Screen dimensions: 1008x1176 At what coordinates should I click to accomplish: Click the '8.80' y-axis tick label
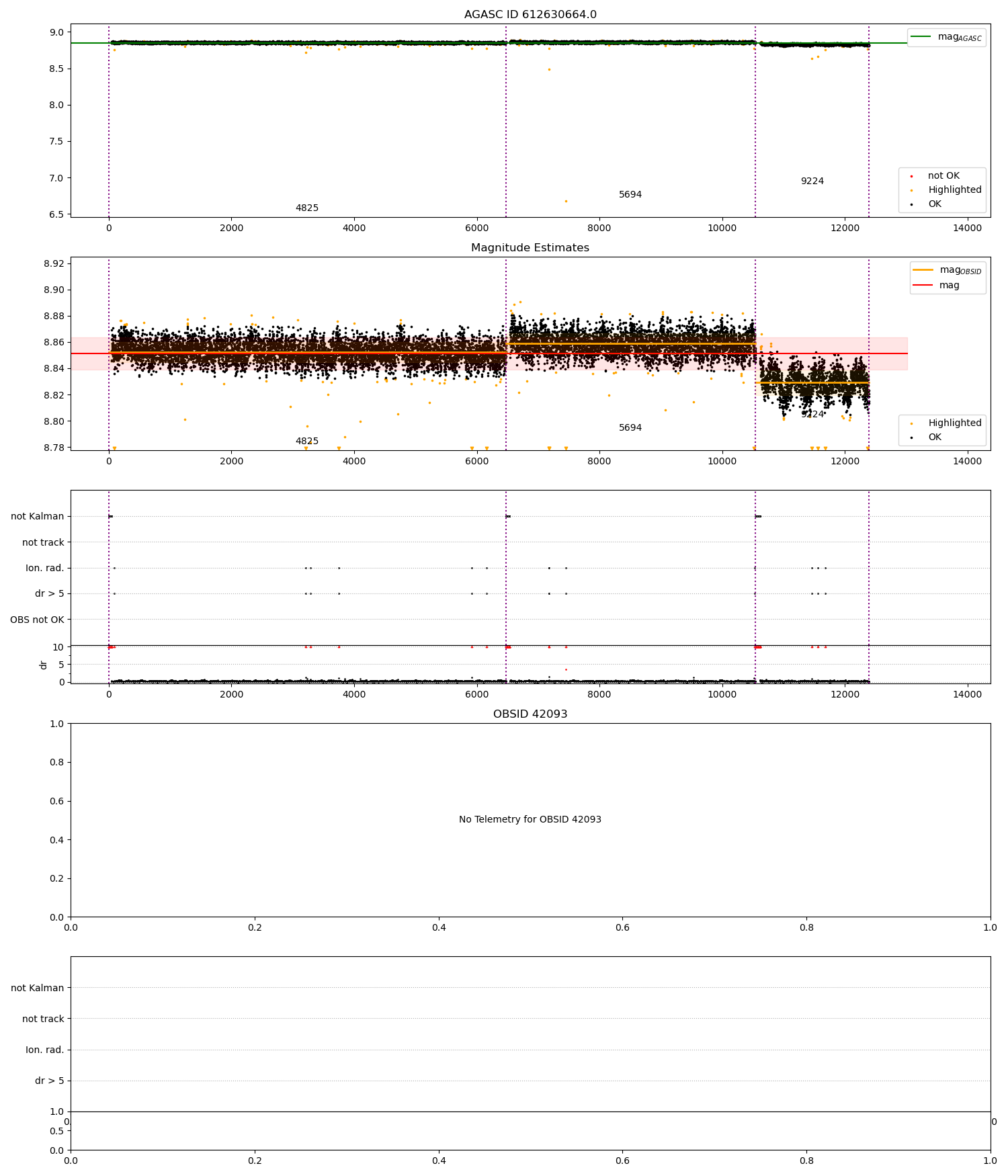[x=54, y=422]
